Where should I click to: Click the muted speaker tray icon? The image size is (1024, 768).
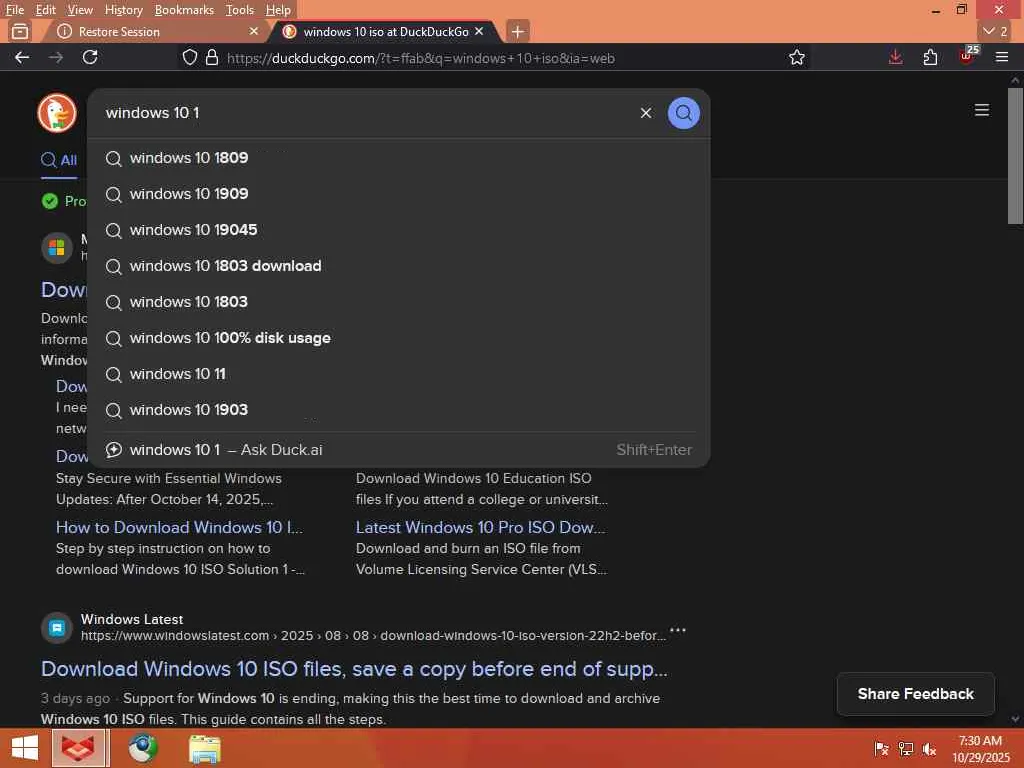point(929,749)
